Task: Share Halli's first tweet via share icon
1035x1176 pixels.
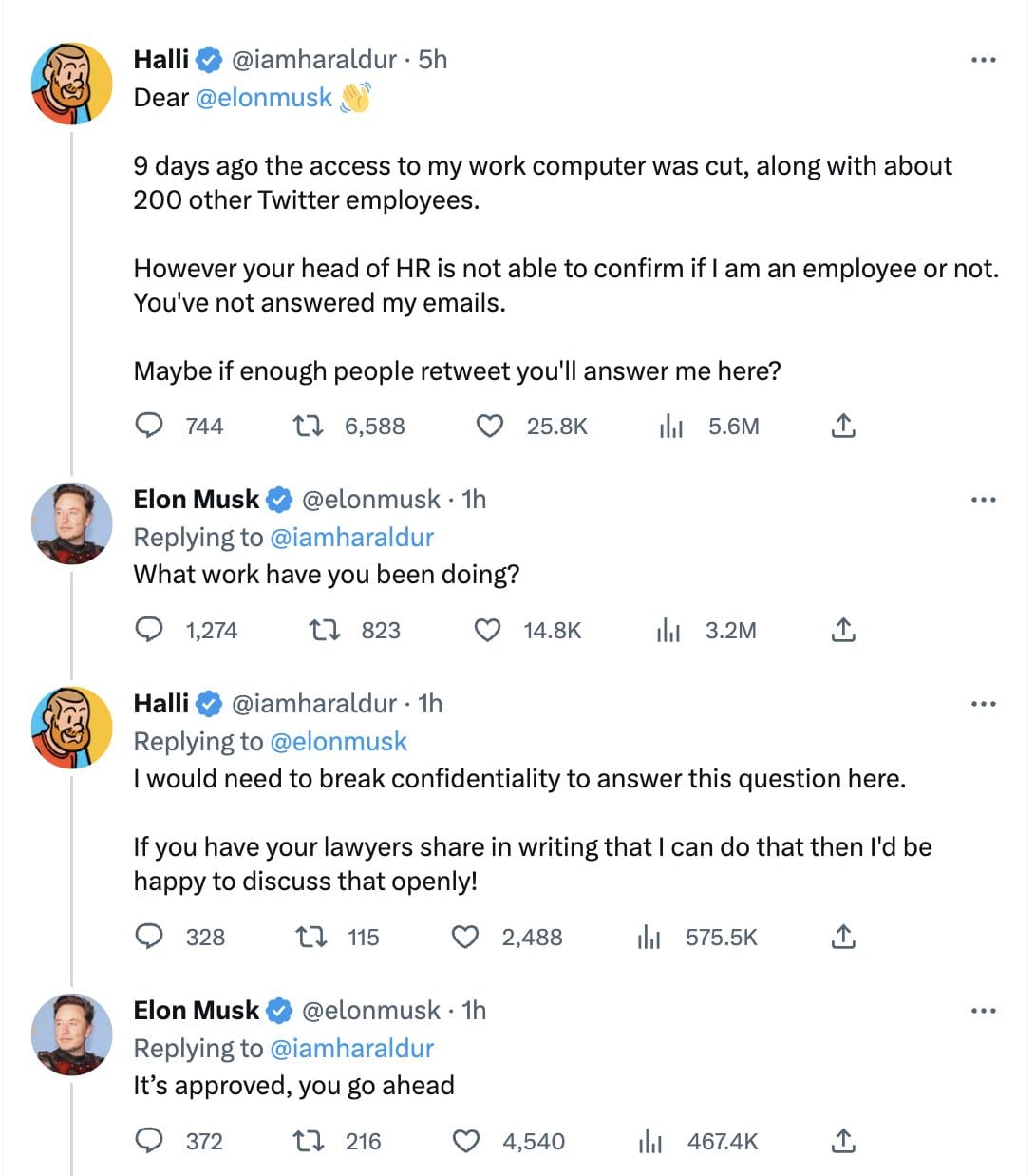Action: coord(843,426)
